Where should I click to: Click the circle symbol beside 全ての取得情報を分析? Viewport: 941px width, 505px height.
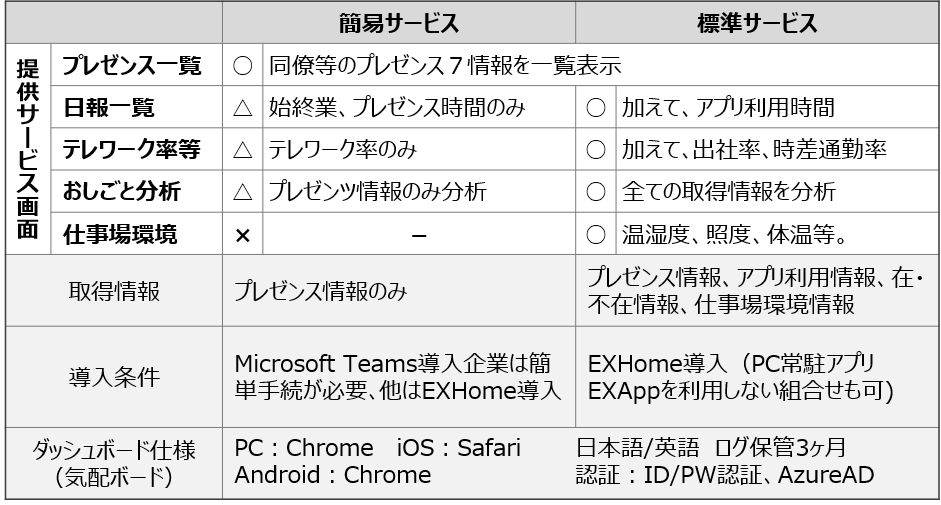(595, 192)
